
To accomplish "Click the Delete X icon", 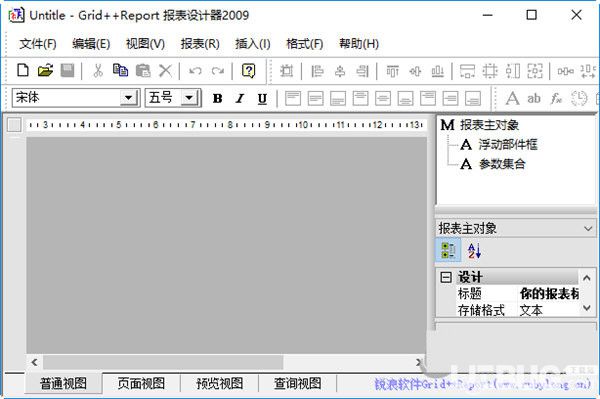I will (165, 71).
